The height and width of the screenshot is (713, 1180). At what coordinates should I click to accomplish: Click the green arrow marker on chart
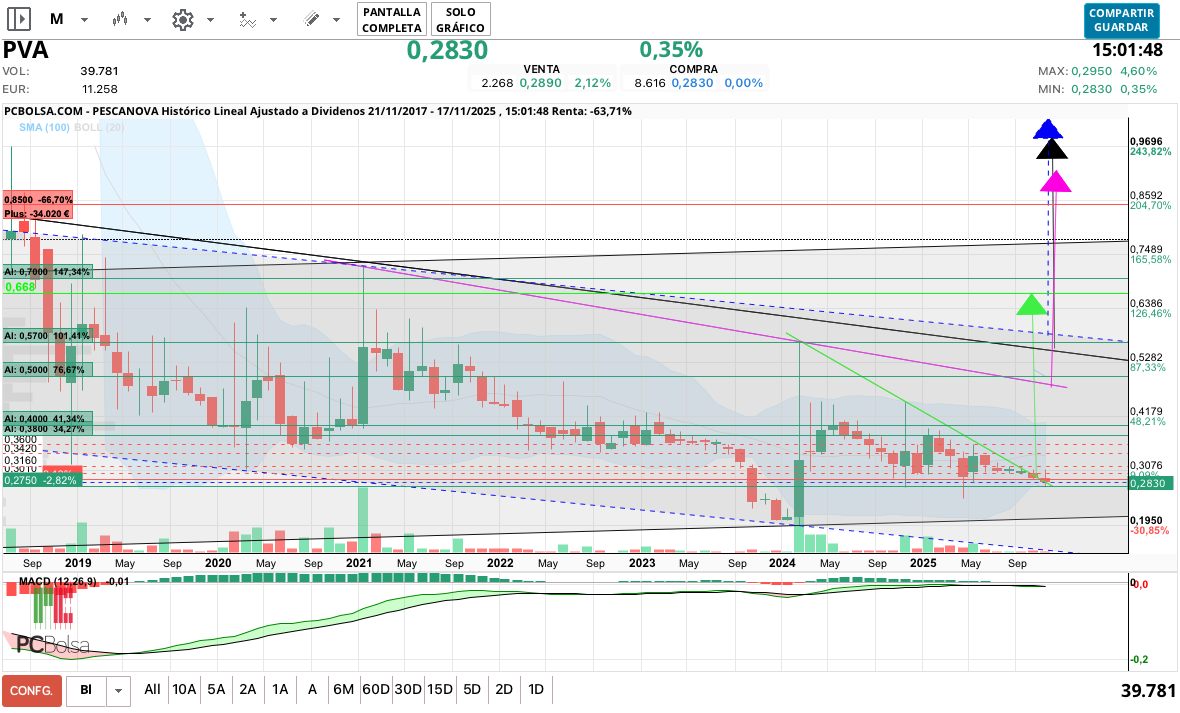1031,304
